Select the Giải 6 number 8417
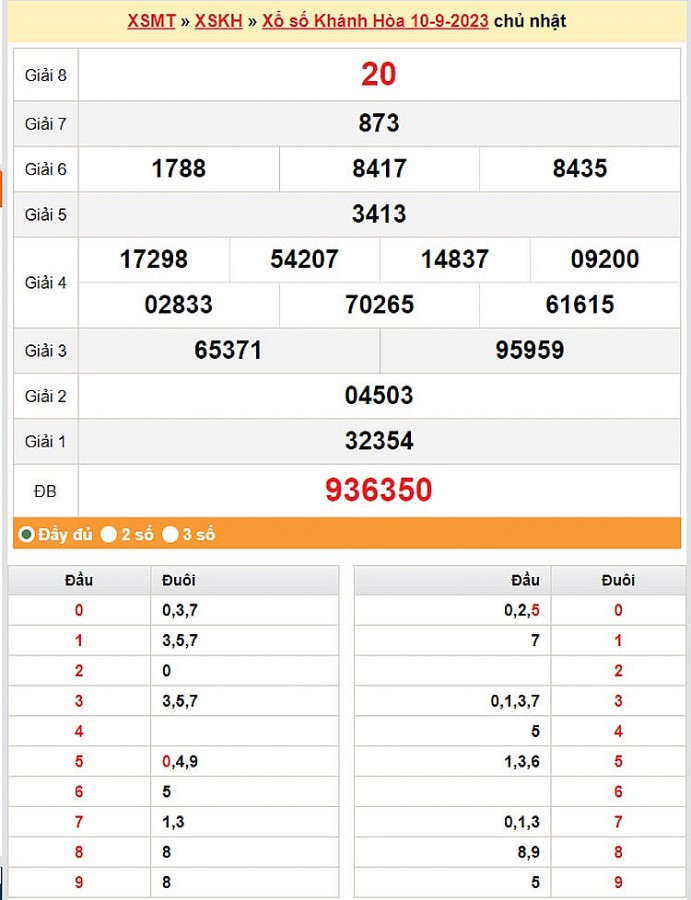This screenshot has width=691, height=900. (x=379, y=168)
